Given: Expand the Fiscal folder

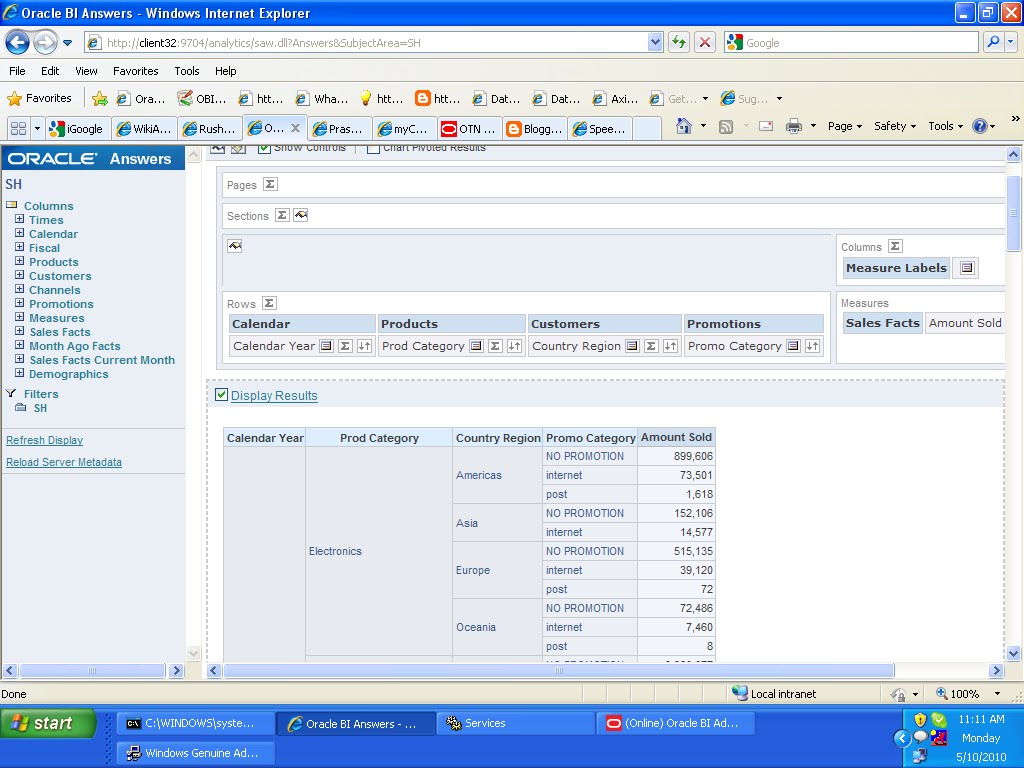Looking at the screenshot, I should pyautogui.click(x=20, y=248).
